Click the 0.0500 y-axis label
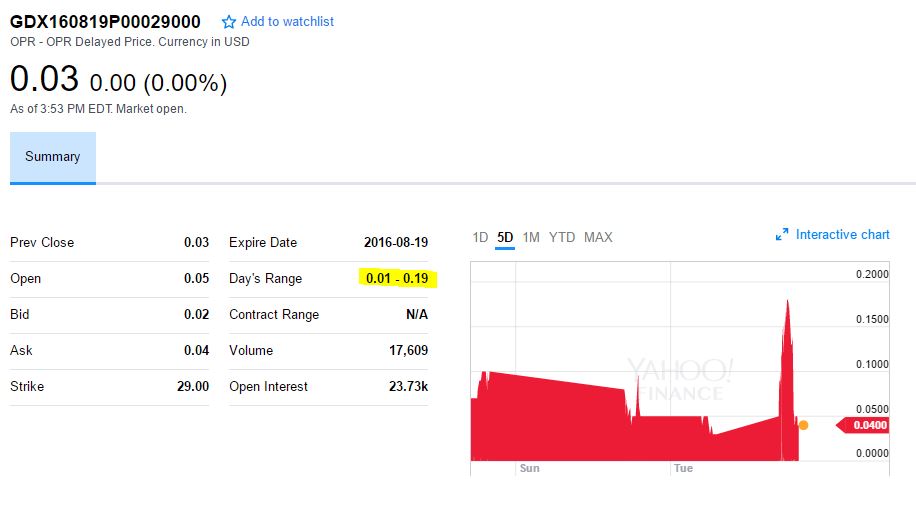The height and width of the screenshot is (513, 916). [872, 409]
